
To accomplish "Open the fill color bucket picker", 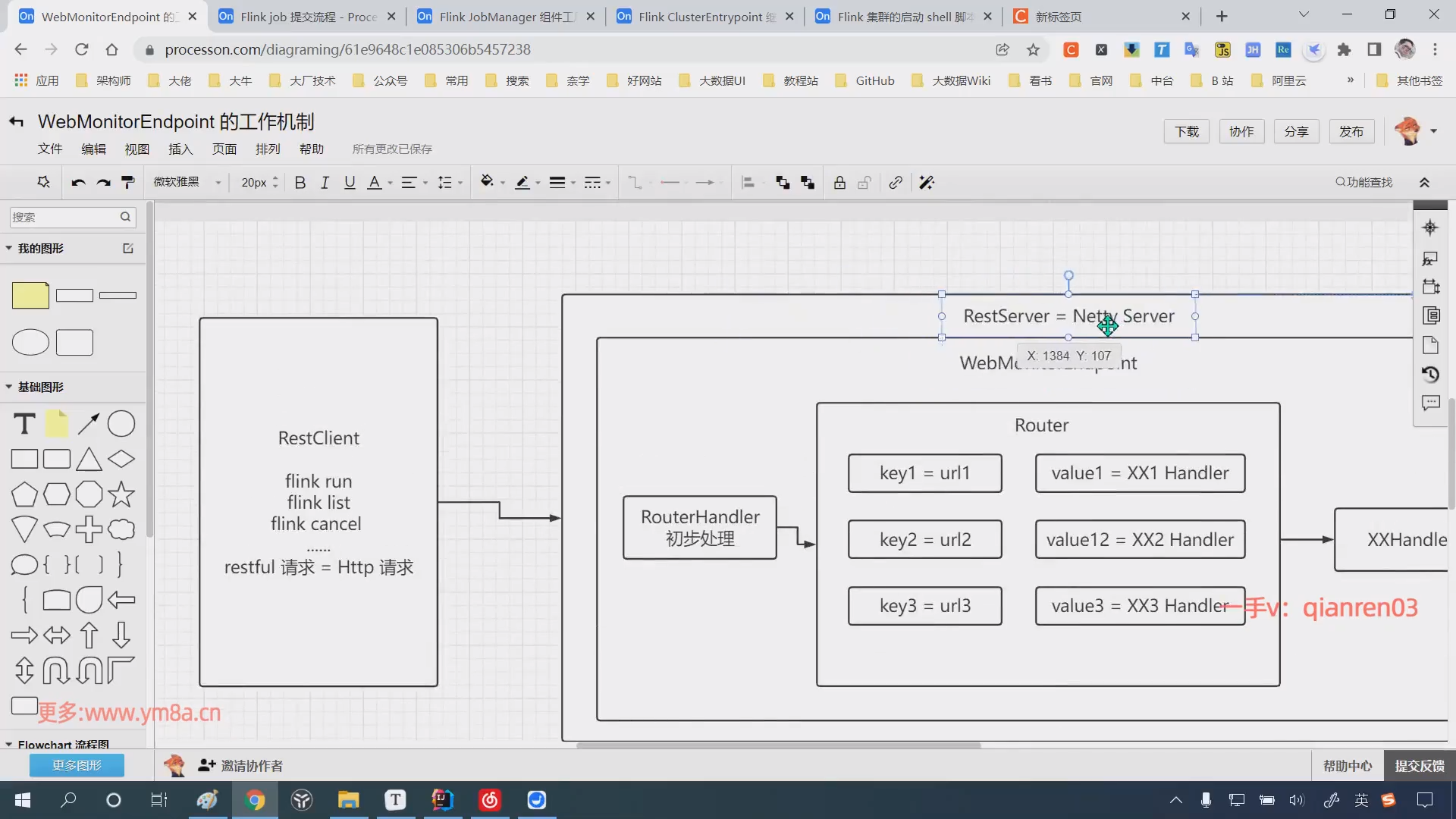I will [x=487, y=182].
